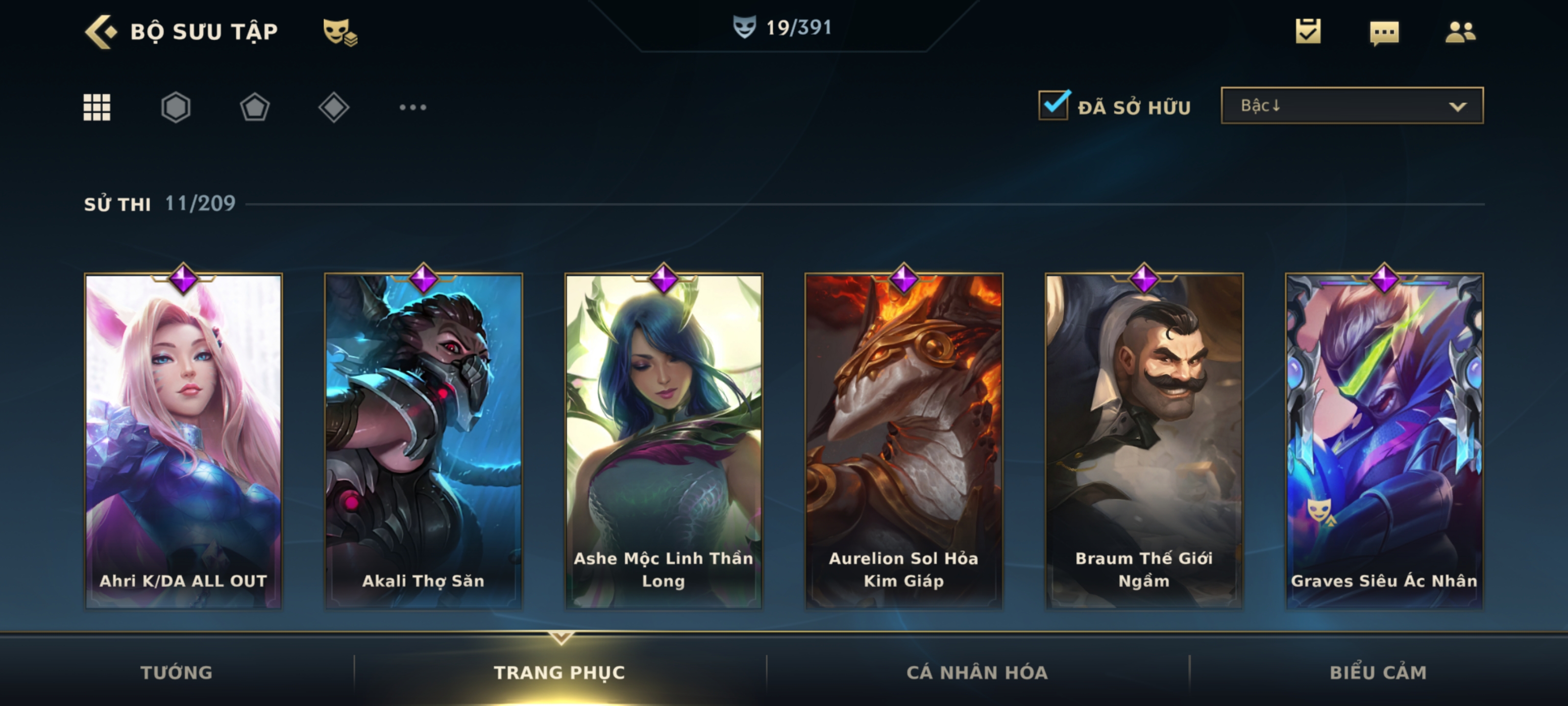Open the missions checklist icon
The width and height of the screenshot is (1568, 706).
[x=1308, y=31]
